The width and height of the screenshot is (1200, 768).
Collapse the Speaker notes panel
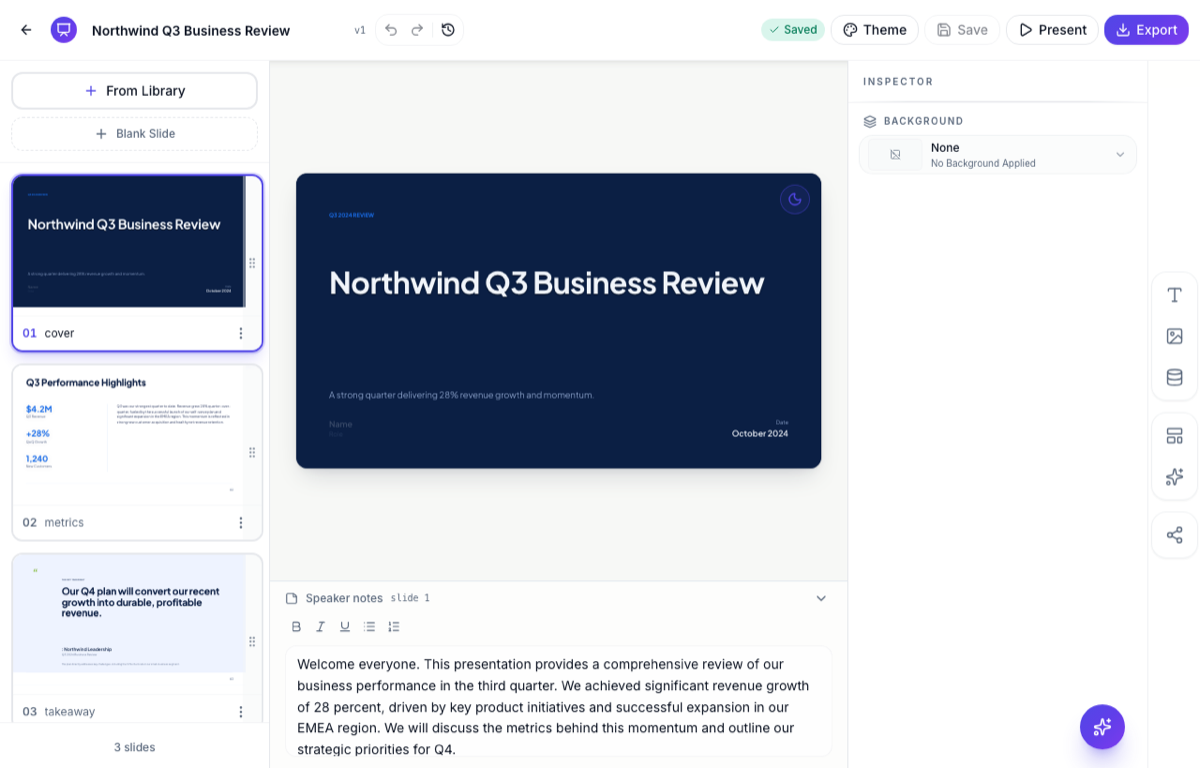coord(821,598)
